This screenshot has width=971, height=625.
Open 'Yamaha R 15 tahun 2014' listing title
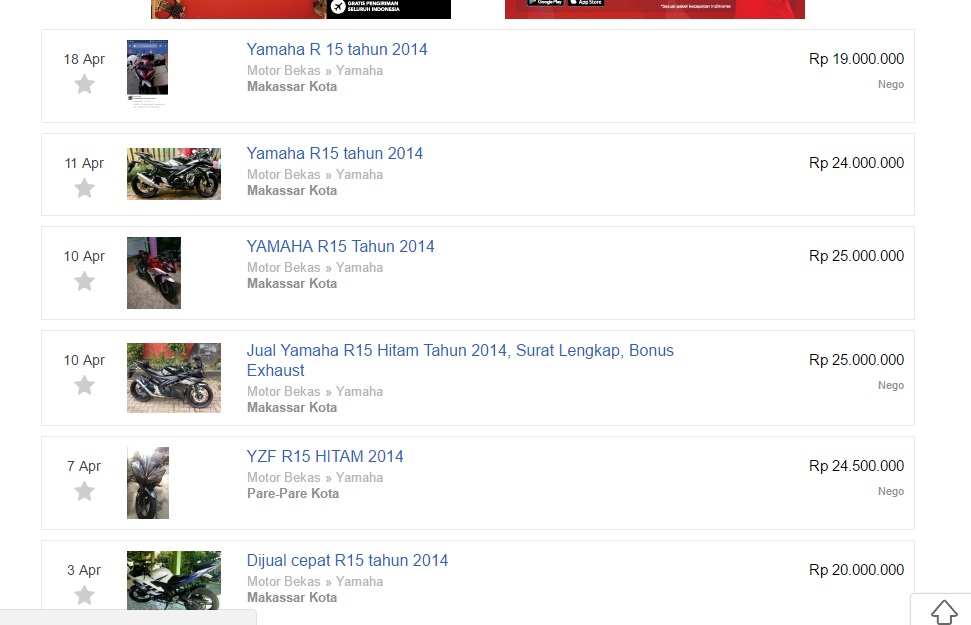point(337,49)
